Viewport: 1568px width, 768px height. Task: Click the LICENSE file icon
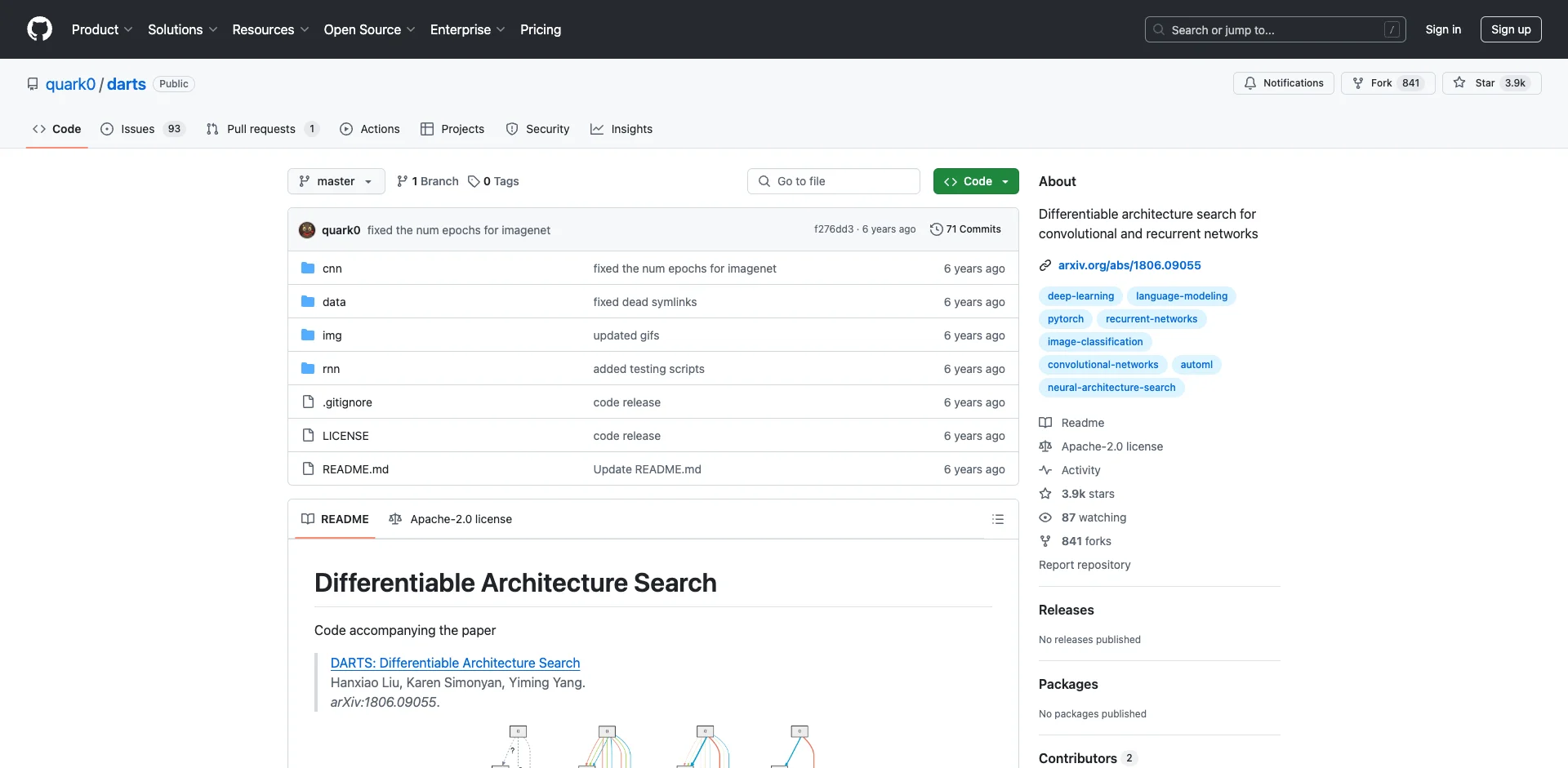308,435
